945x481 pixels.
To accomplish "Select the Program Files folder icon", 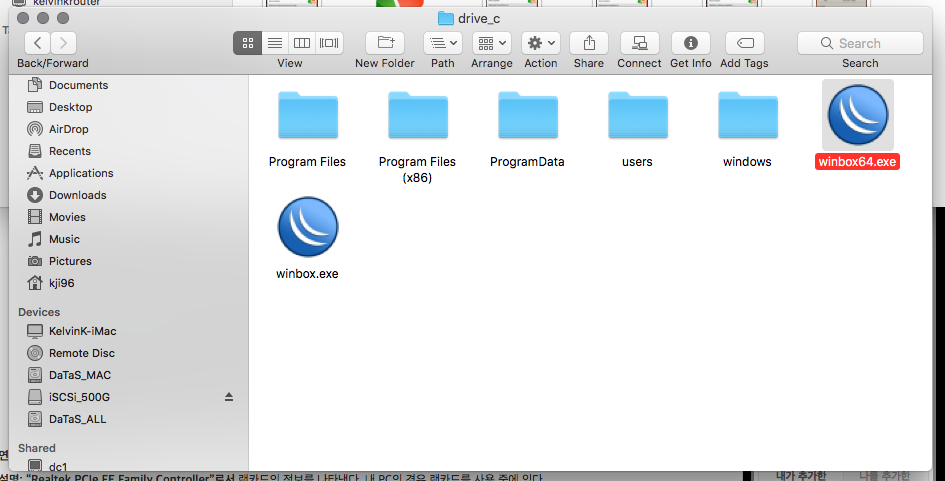I will [x=308, y=115].
